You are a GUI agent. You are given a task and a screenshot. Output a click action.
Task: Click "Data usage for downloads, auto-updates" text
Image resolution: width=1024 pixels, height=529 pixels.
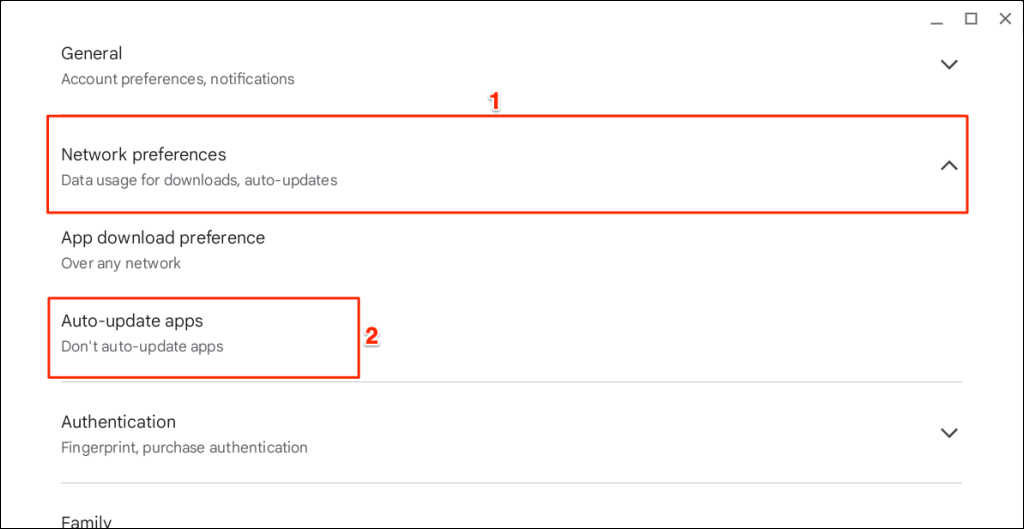point(199,181)
